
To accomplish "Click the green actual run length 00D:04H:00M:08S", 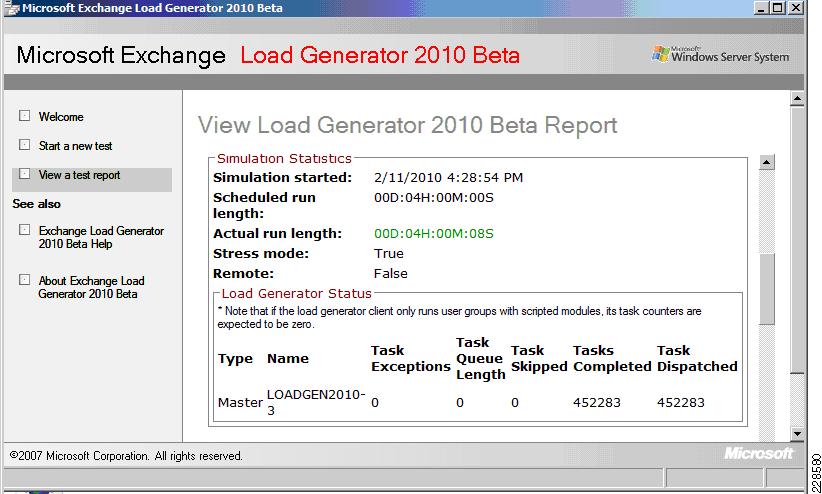I will point(434,233).
